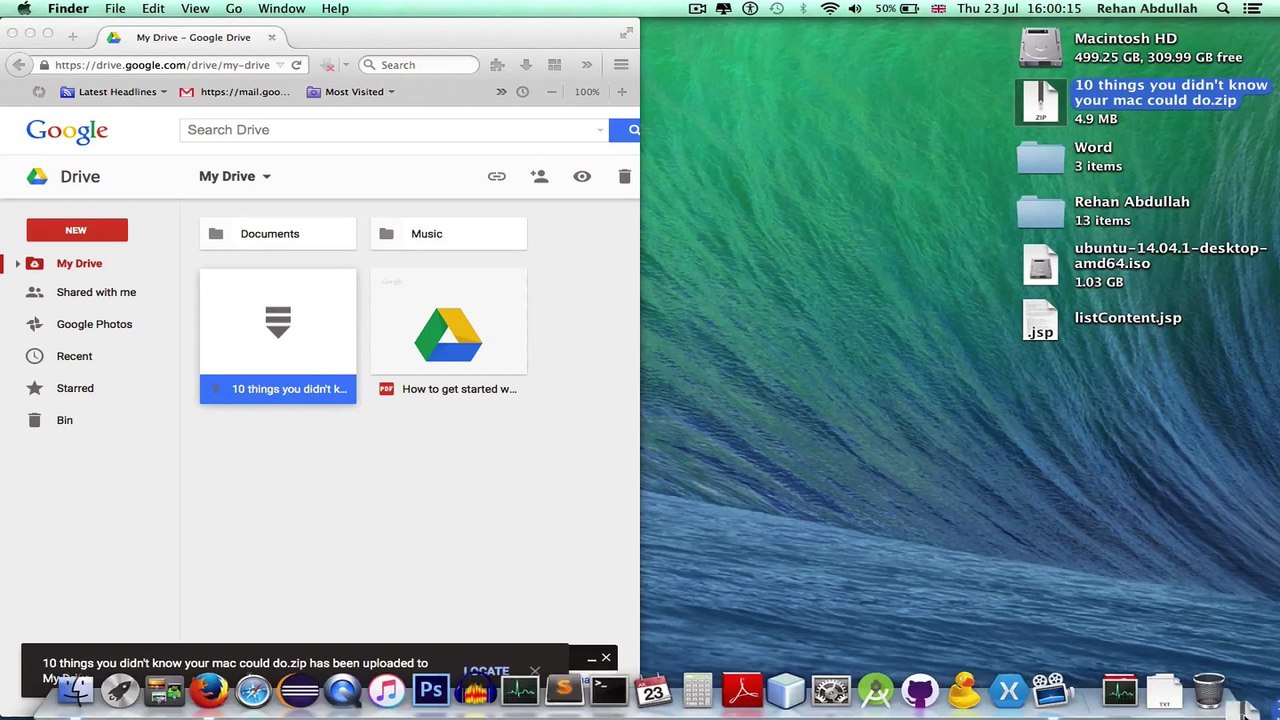Reload the page with the refresh icon
Screen dimensions: 1280x720
pyautogui.click(x=296, y=65)
